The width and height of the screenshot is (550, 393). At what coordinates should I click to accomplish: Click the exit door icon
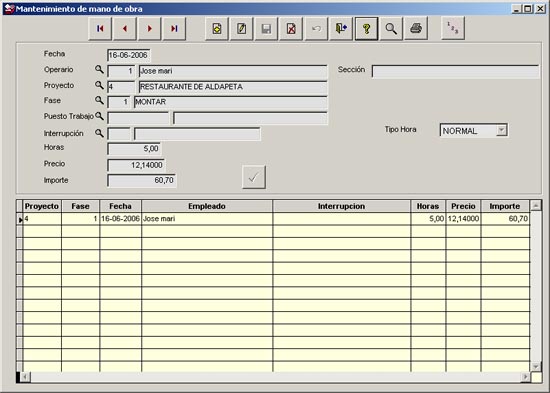341,29
